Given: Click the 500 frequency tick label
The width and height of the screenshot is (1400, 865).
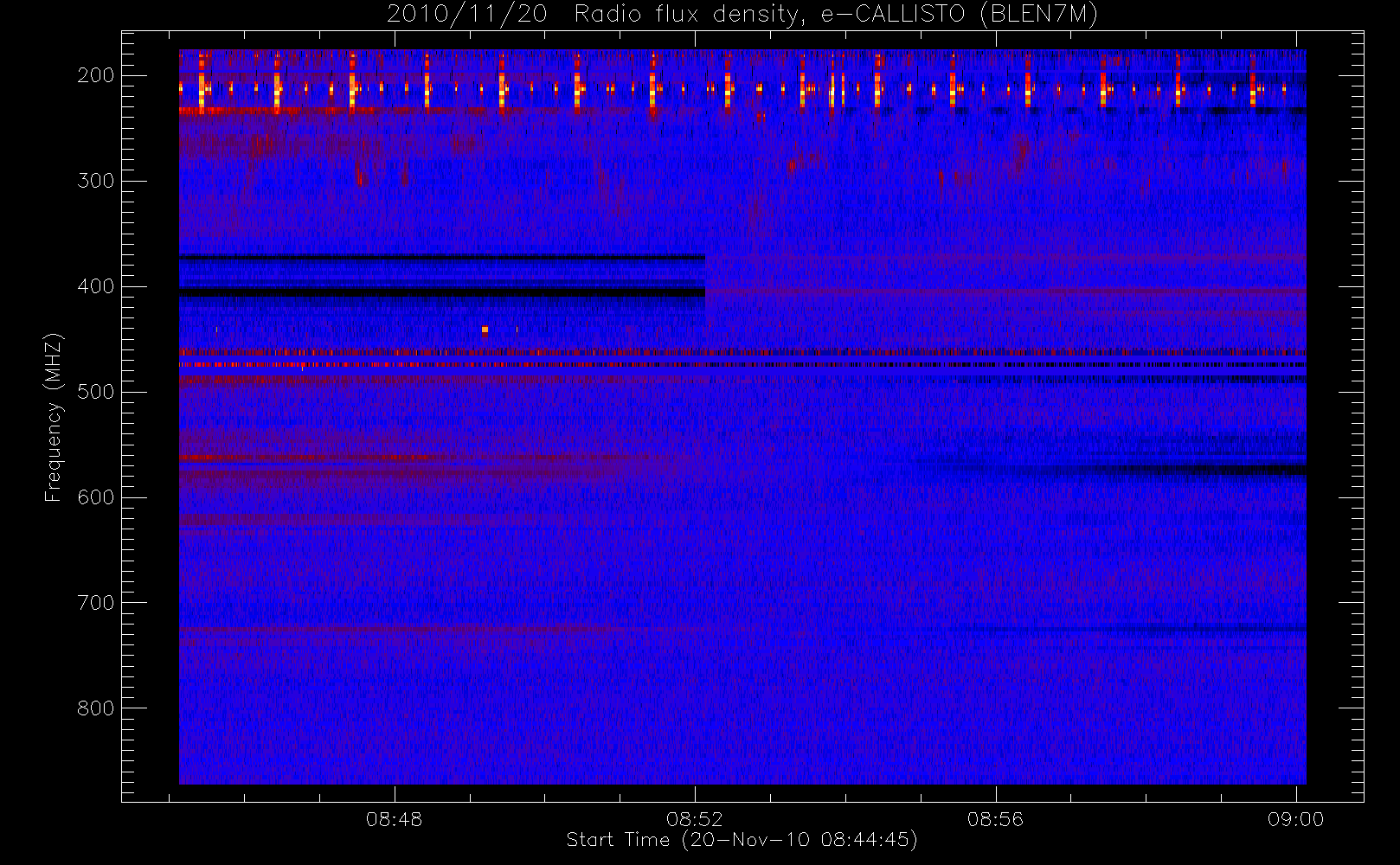Looking at the screenshot, I should 96,392.
